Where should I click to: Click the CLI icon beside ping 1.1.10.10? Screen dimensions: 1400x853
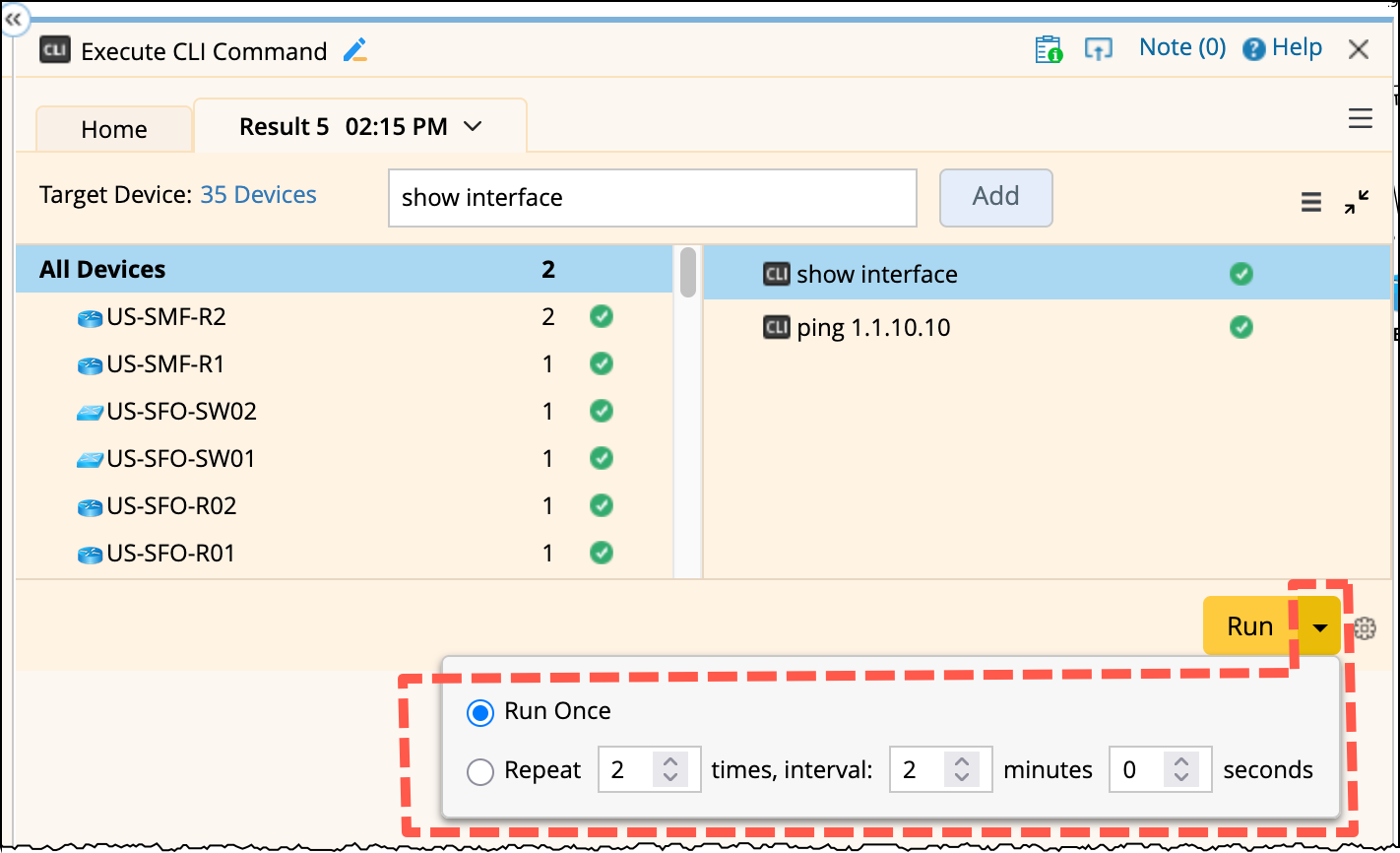coord(777,327)
